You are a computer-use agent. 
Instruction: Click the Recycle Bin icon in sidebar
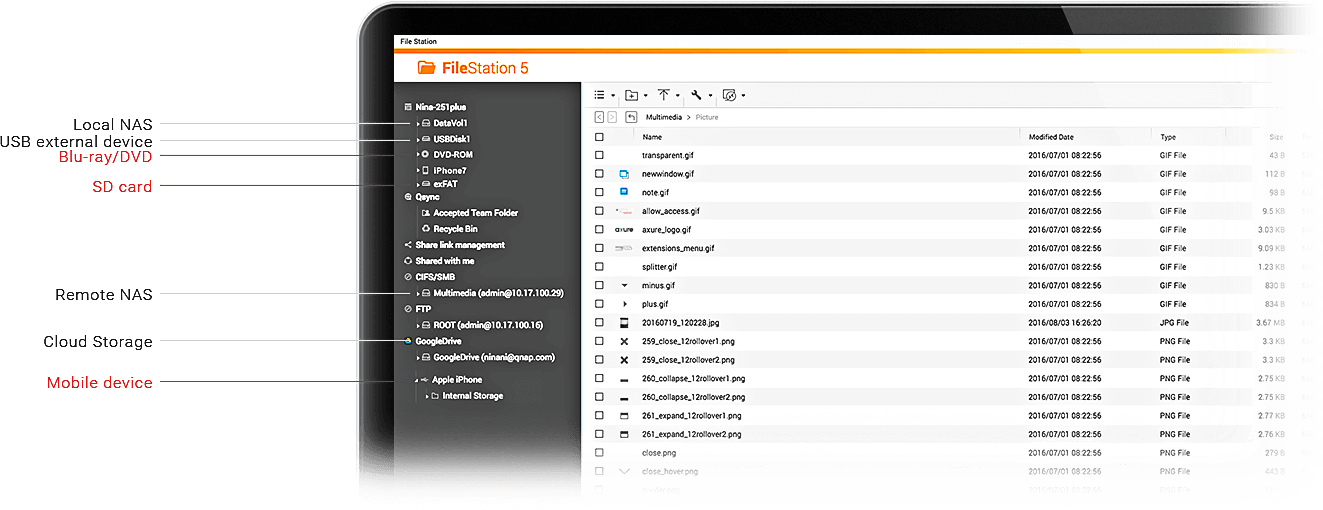tap(426, 229)
